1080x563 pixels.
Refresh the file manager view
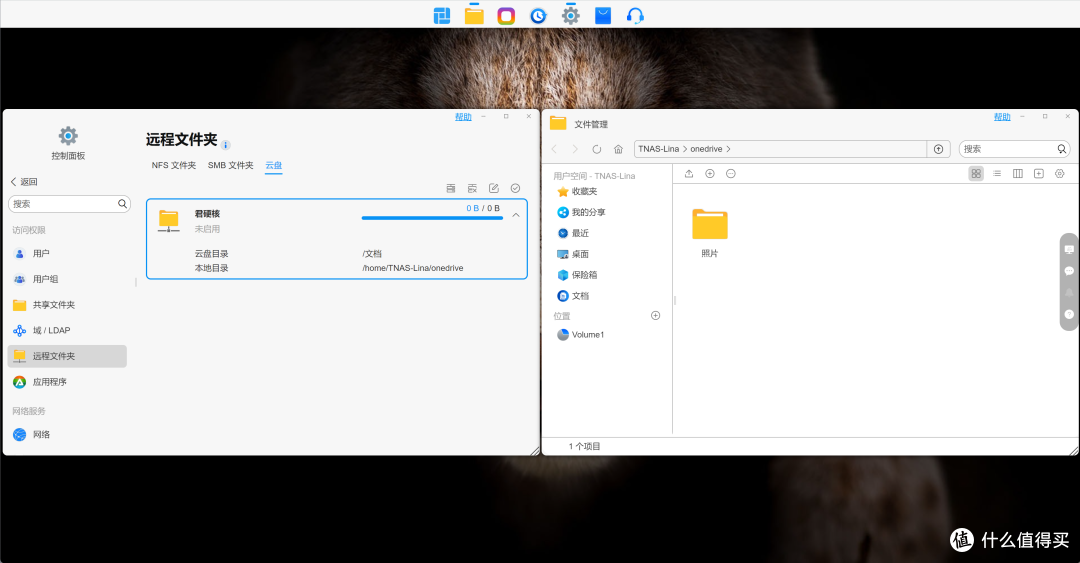[596, 149]
